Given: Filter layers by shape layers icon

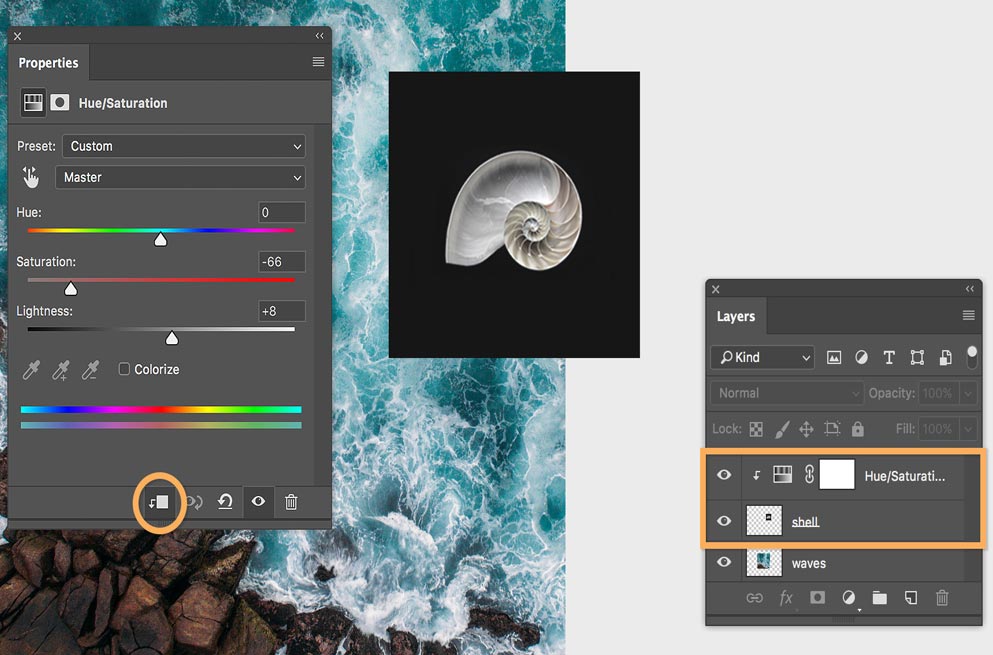Looking at the screenshot, I should pos(917,358).
